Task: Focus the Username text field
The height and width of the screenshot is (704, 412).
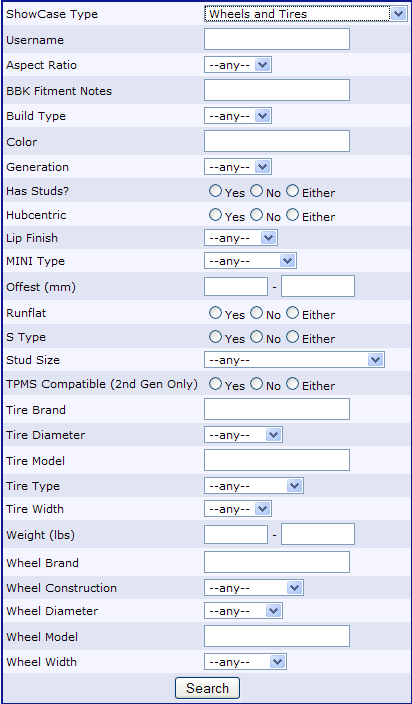Action: tap(277, 39)
